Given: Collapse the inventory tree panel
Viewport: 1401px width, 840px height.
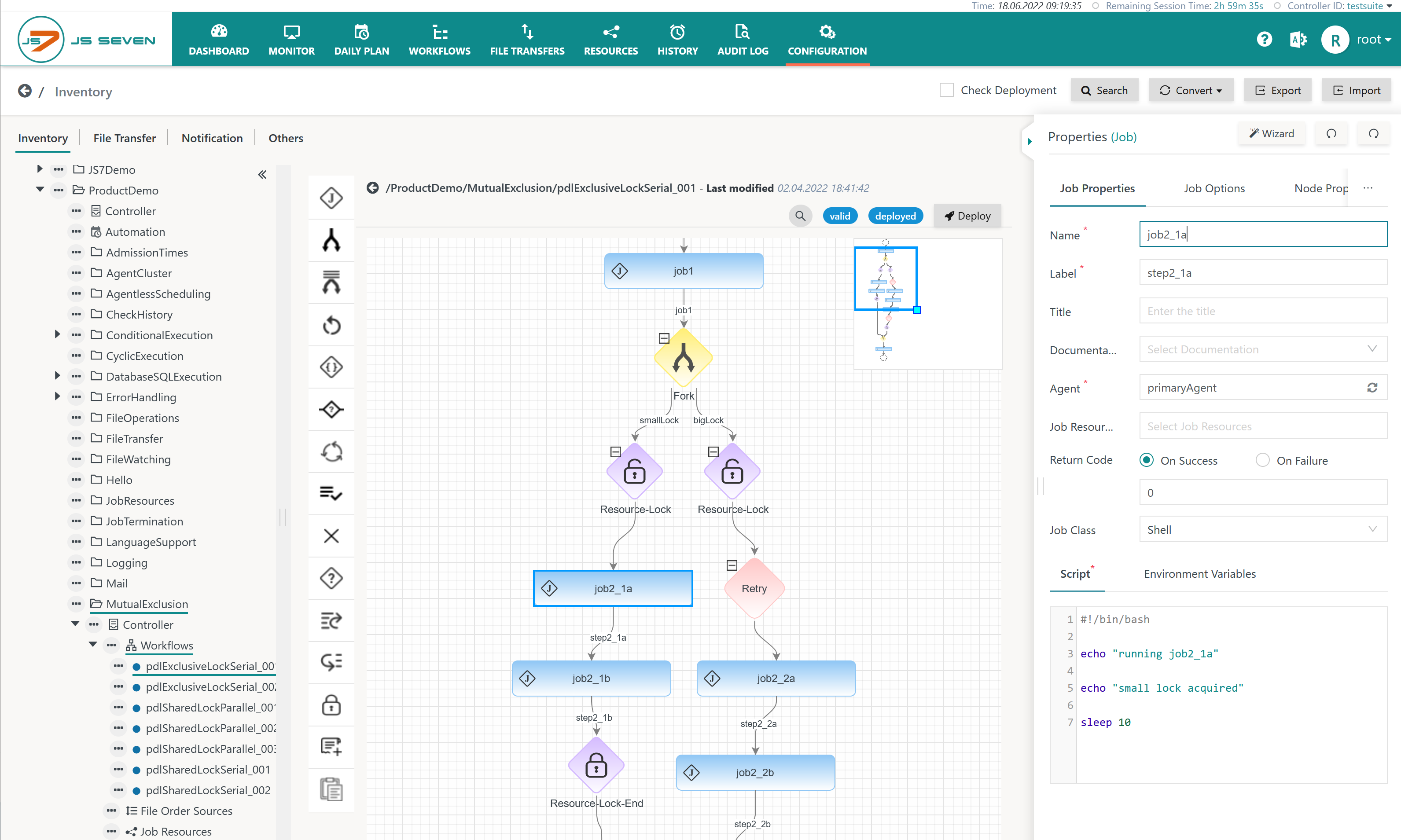Looking at the screenshot, I should pyautogui.click(x=262, y=174).
